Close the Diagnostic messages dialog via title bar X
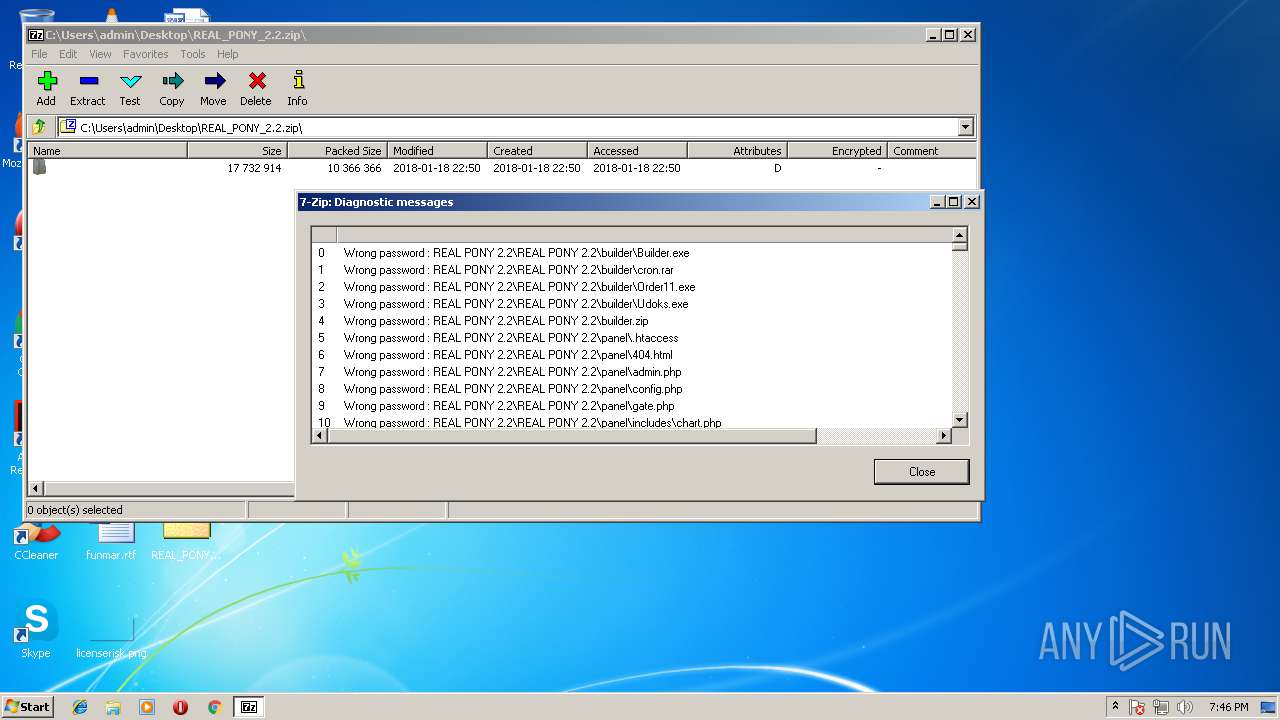Image resolution: width=1280 pixels, height=720 pixels. point(972,202)
